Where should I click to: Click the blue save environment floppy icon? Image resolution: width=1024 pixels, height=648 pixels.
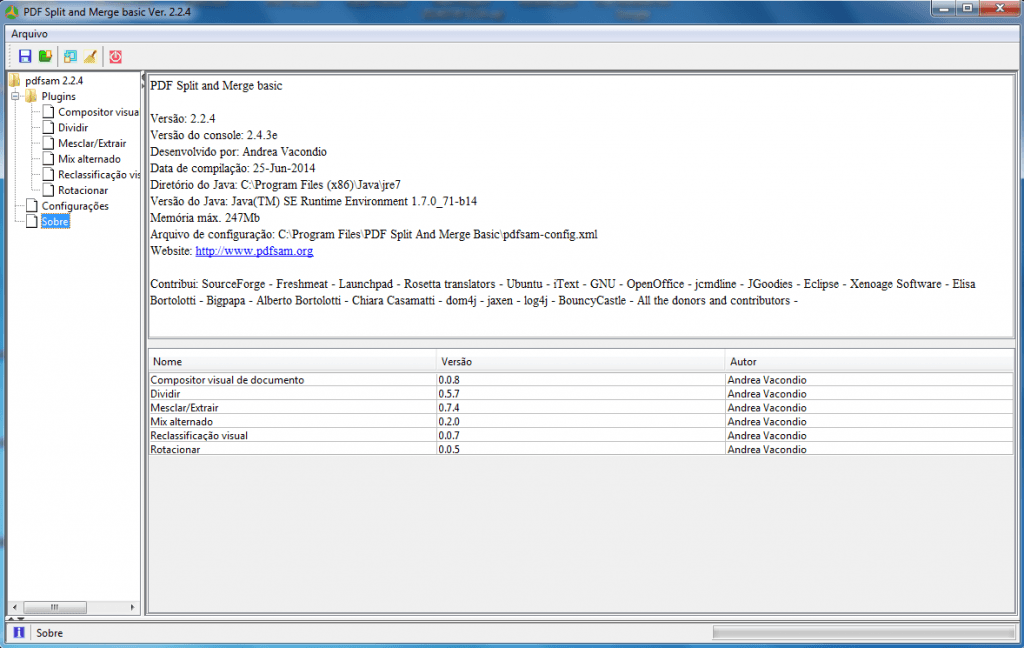click(x=25, y=56)
